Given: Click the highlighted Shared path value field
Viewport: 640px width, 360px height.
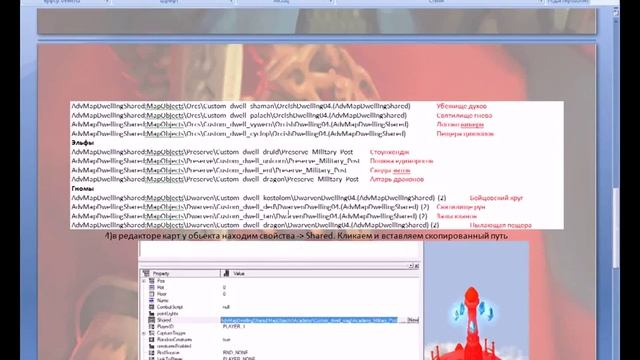Looking at the screenshot, I should tap(309, 320).
